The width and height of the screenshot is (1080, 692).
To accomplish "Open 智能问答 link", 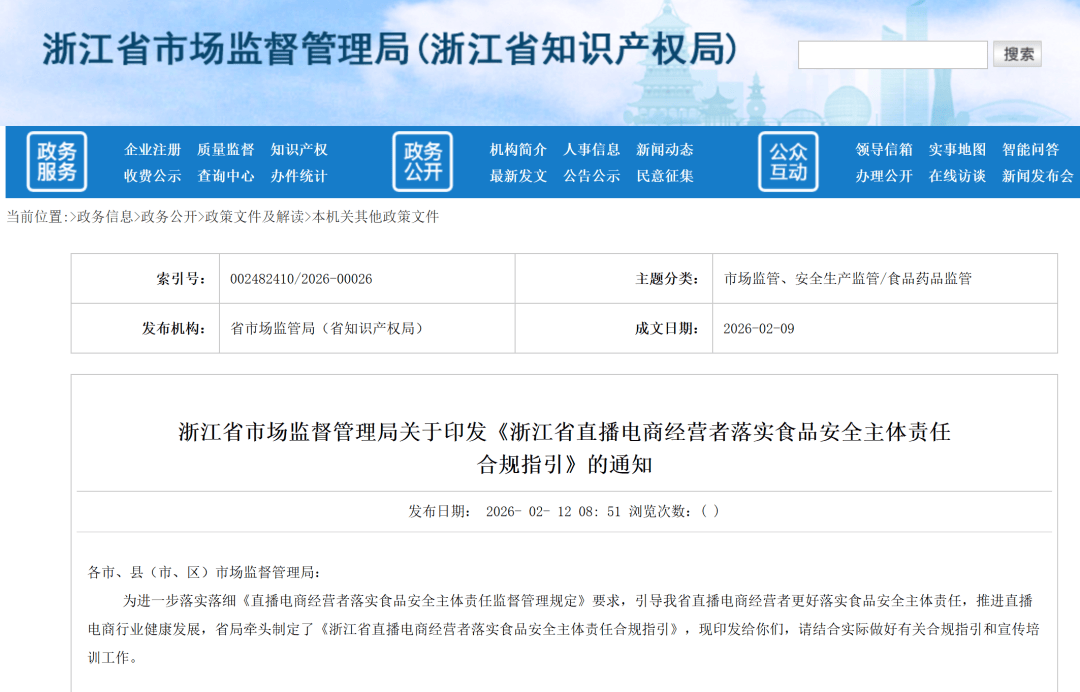I will click(x=1030, y=150).
